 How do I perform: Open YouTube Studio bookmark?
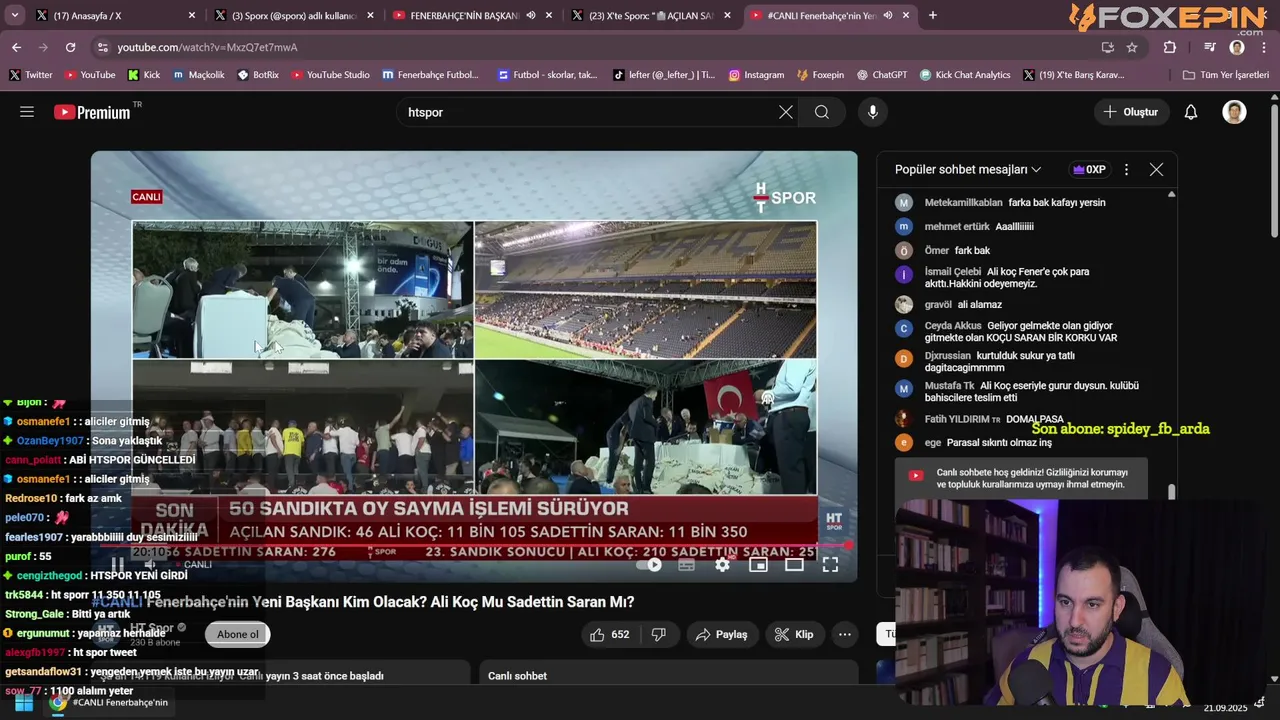click(330, 75)
